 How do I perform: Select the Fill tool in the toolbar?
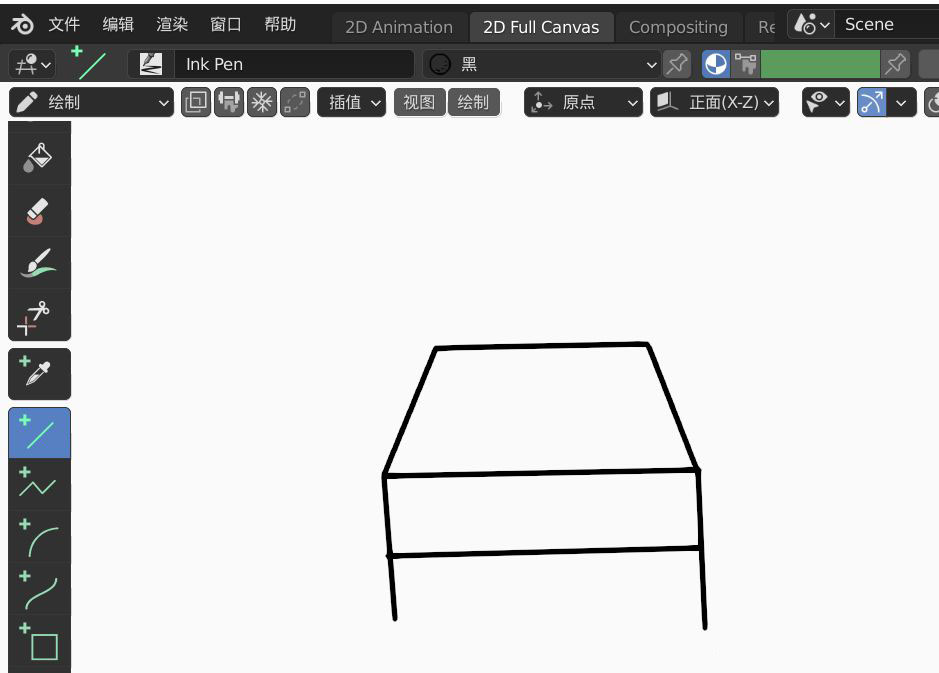[x=39, y=156]
